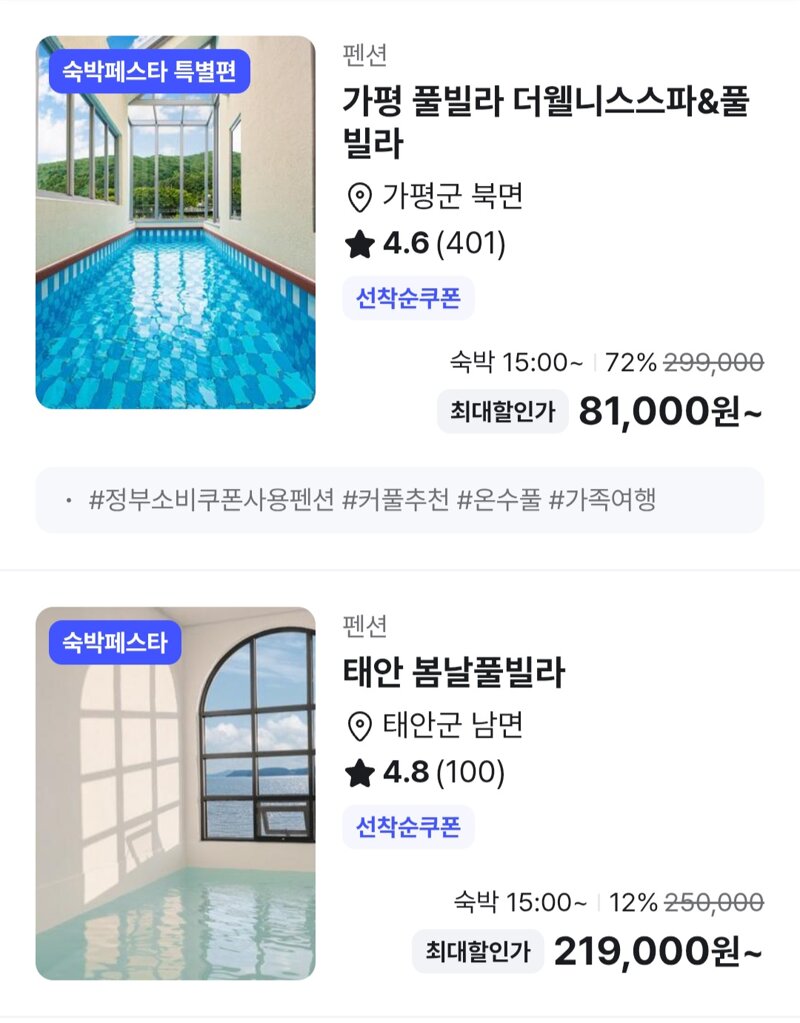The image size is (800, 1023).
Task: Click the 219,000원 discounted price
Action: pyautogui.click(x=658, y=952)
